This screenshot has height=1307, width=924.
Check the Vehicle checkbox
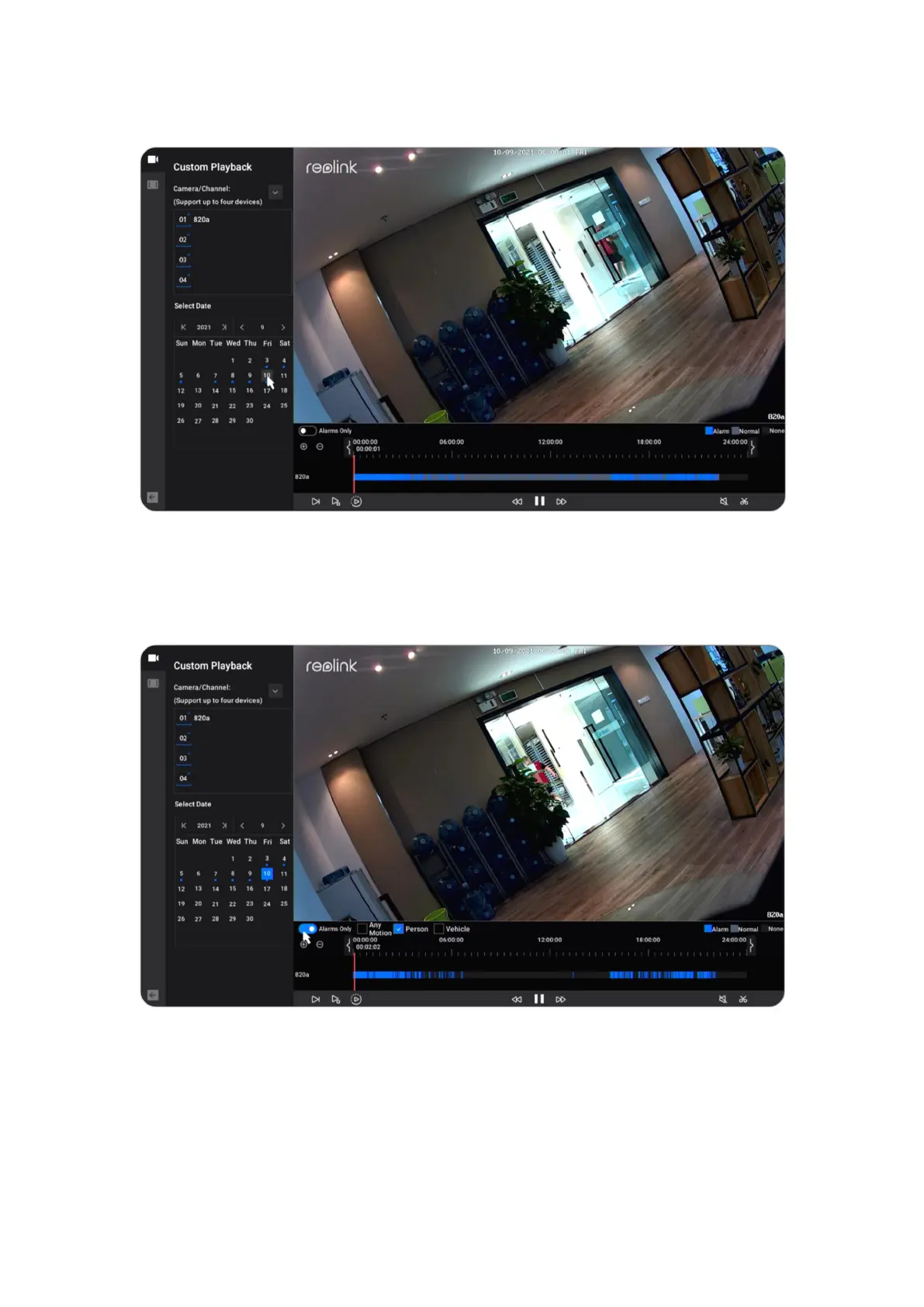tap(438, 929)
